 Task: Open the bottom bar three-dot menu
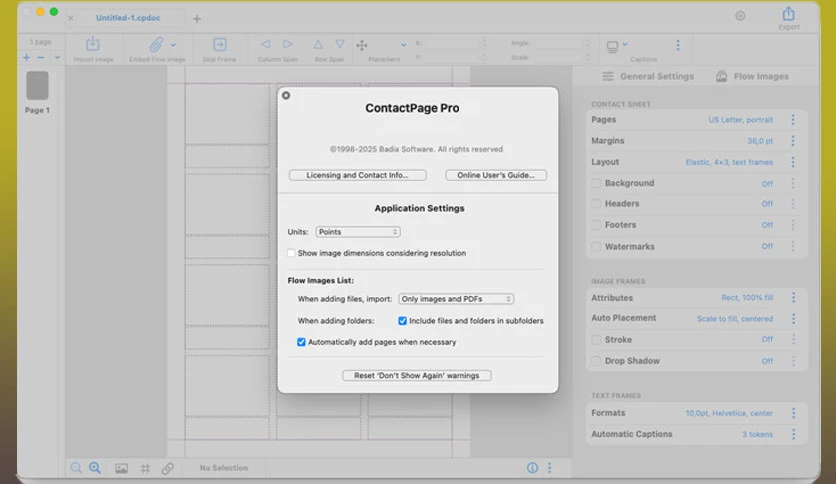pyautogui.click(x=549, y=467)
